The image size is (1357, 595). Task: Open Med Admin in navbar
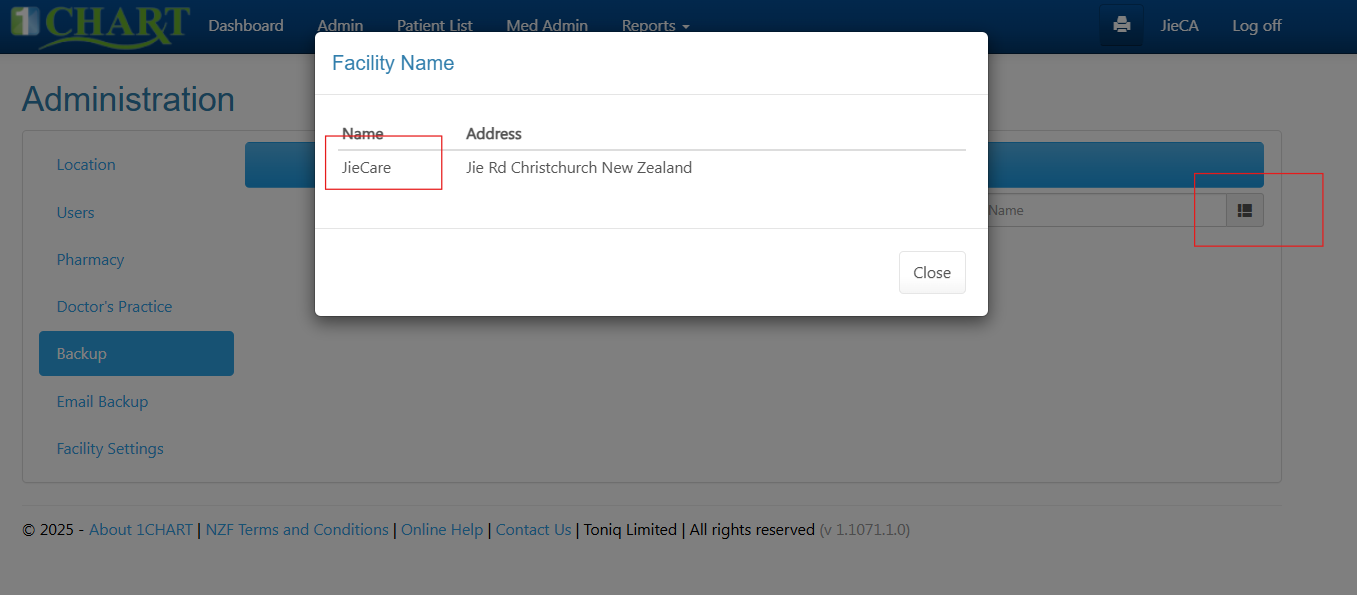(x=547, y=26)
